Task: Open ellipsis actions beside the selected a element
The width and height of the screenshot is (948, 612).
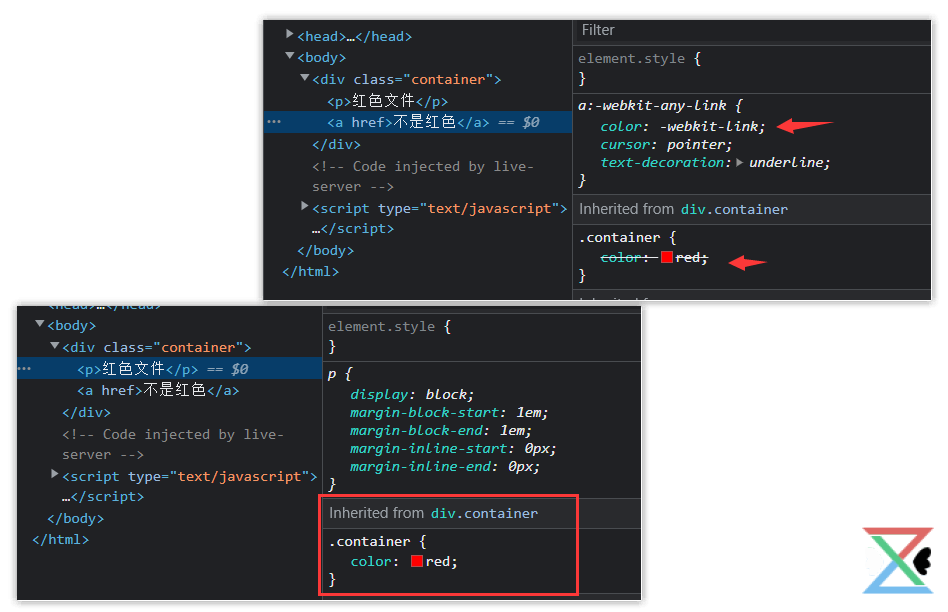Action: [274, 122]
